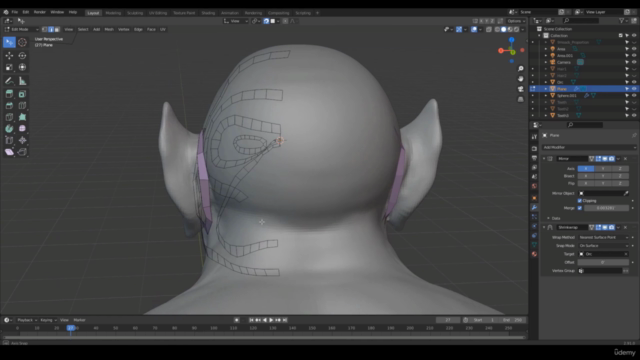Open the Add Modifier dropdown
The image size is (640, 360).
click(x=589, y=147)
